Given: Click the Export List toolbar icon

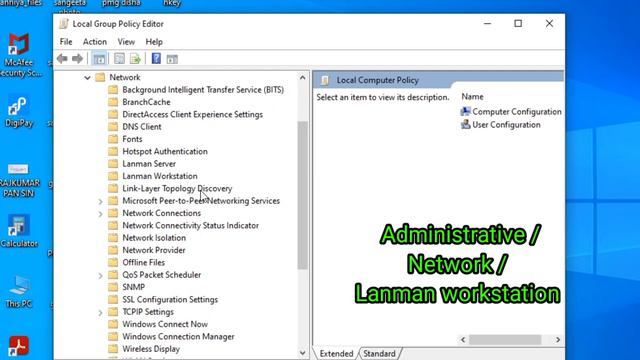Looking at the screenshot, I should click(x=135, y=59).
